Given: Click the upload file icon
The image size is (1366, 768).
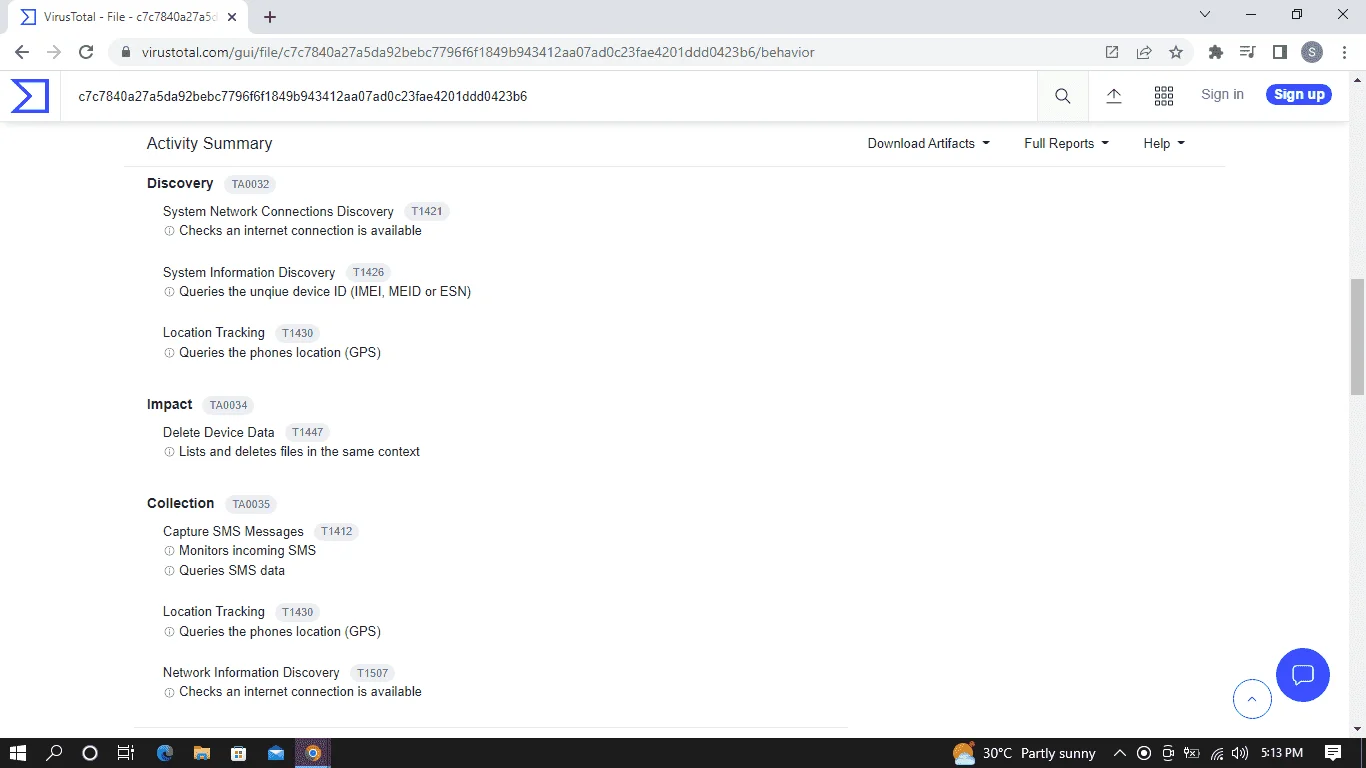Looking at the screenshot, I should [1113, 96].
